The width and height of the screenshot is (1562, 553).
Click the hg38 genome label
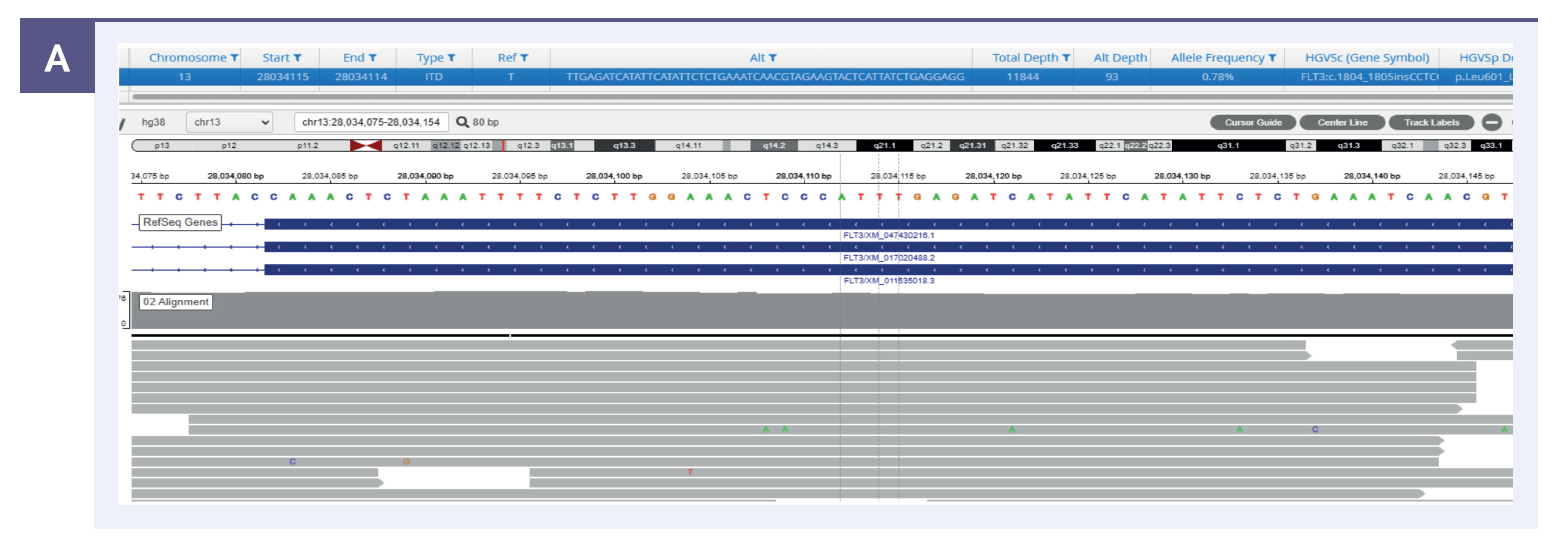pos(154,122)
